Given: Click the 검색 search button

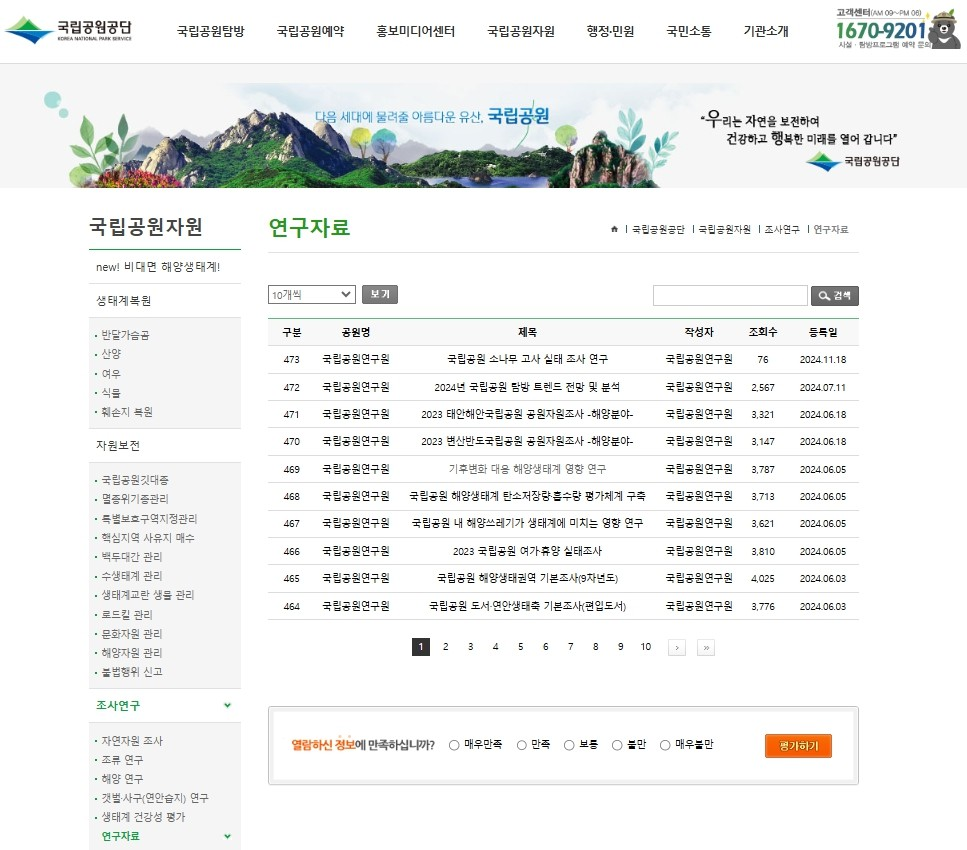Looking at the screenshot, I should pos(834,296).
